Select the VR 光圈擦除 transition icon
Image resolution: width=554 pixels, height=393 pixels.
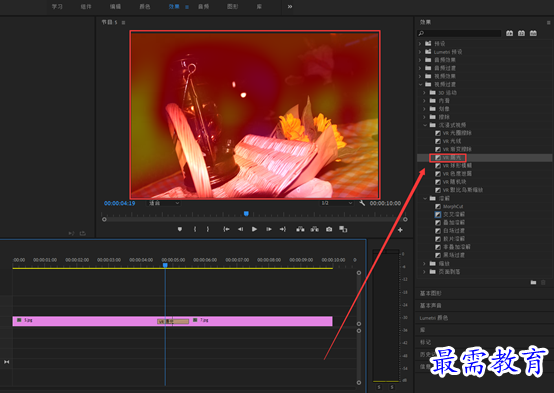(438, 133)
